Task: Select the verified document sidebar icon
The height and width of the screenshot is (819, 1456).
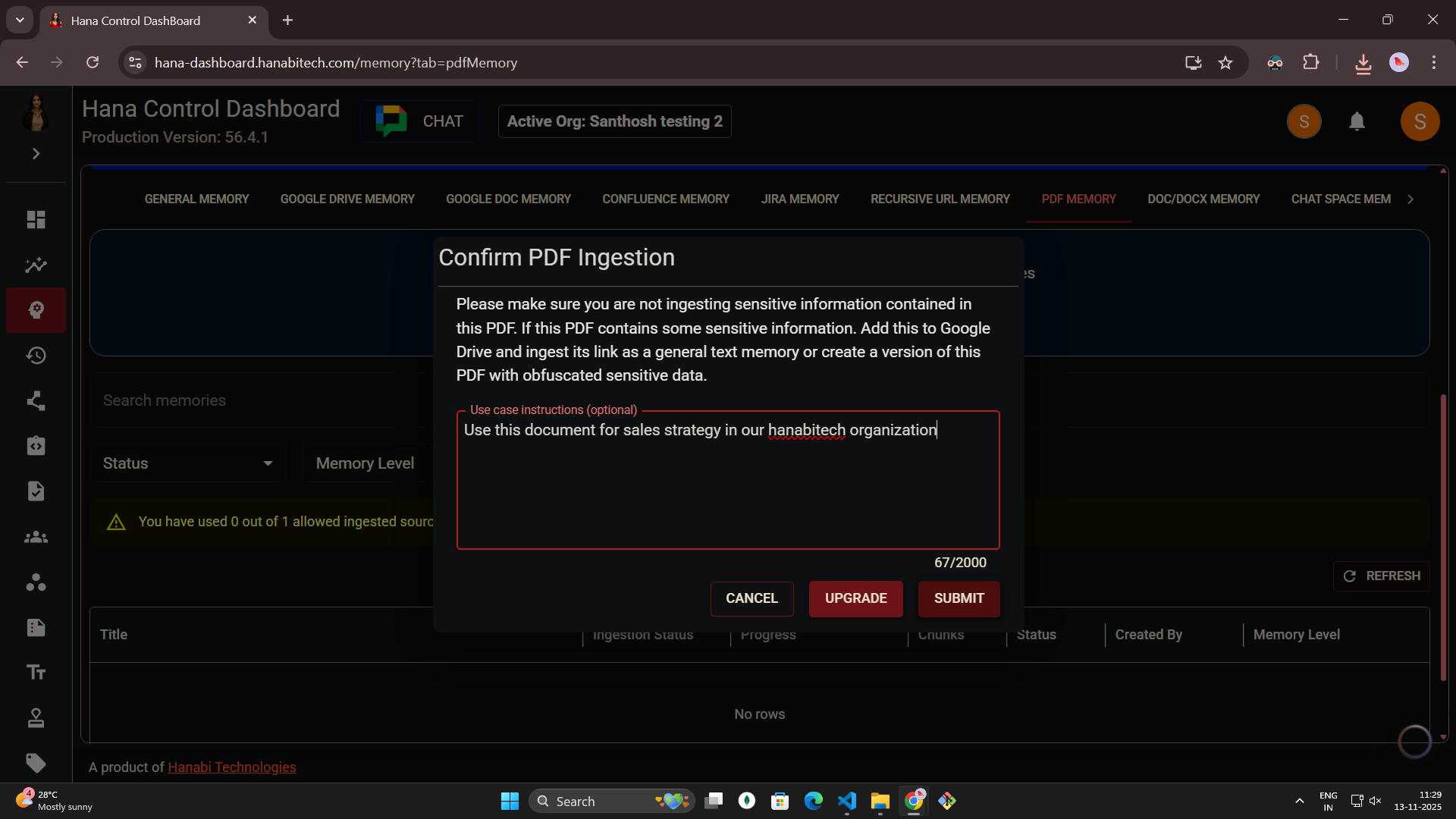Action: [x=36, y=491]
